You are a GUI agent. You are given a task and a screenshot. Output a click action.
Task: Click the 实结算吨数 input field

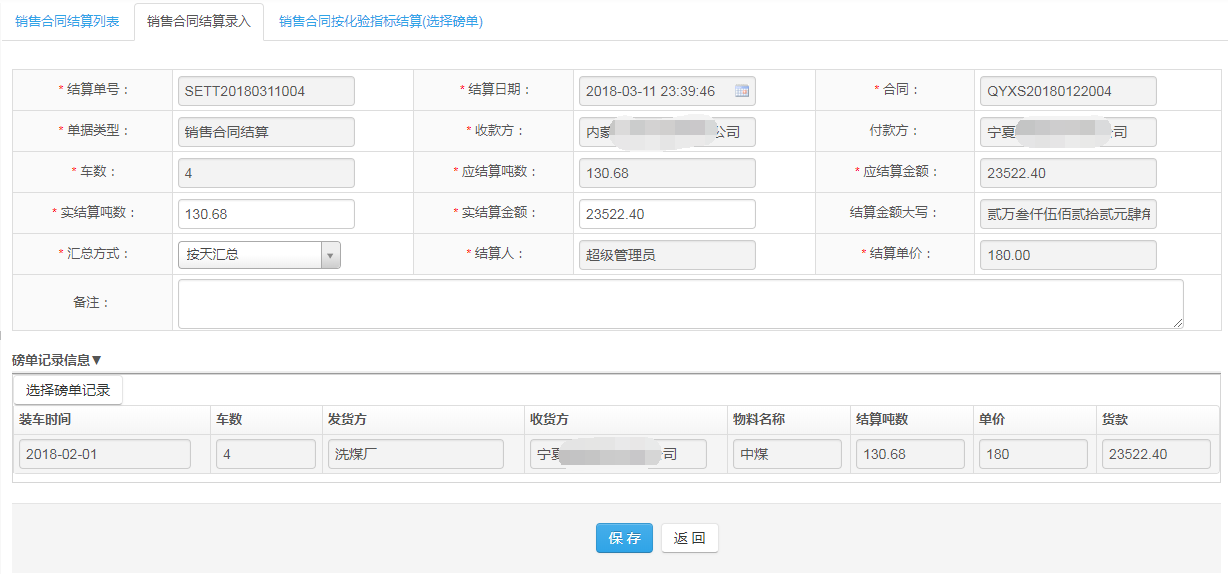[x=266, y=214]
